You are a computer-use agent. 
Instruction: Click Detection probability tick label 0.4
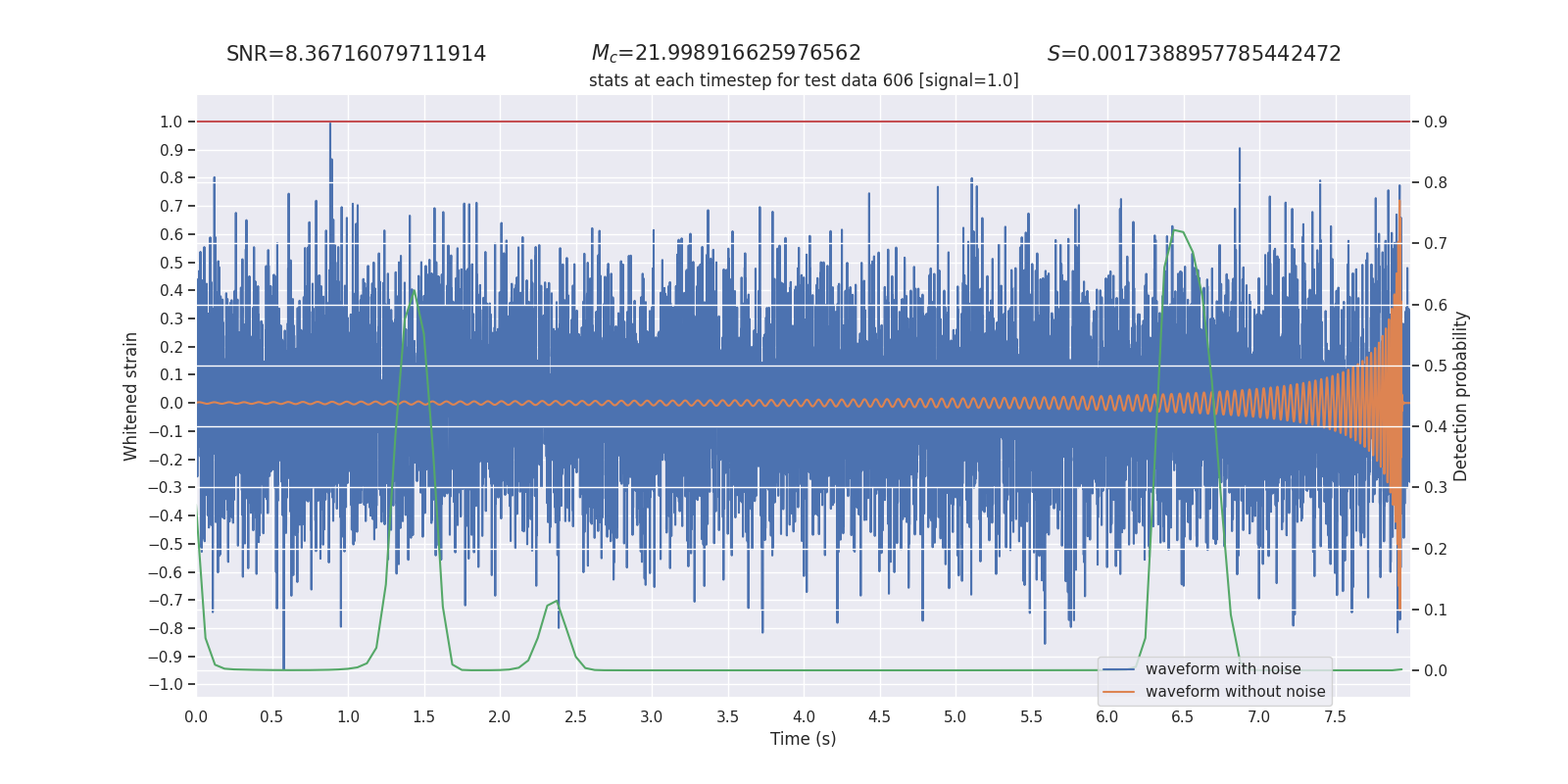(x=1436, y=426)
